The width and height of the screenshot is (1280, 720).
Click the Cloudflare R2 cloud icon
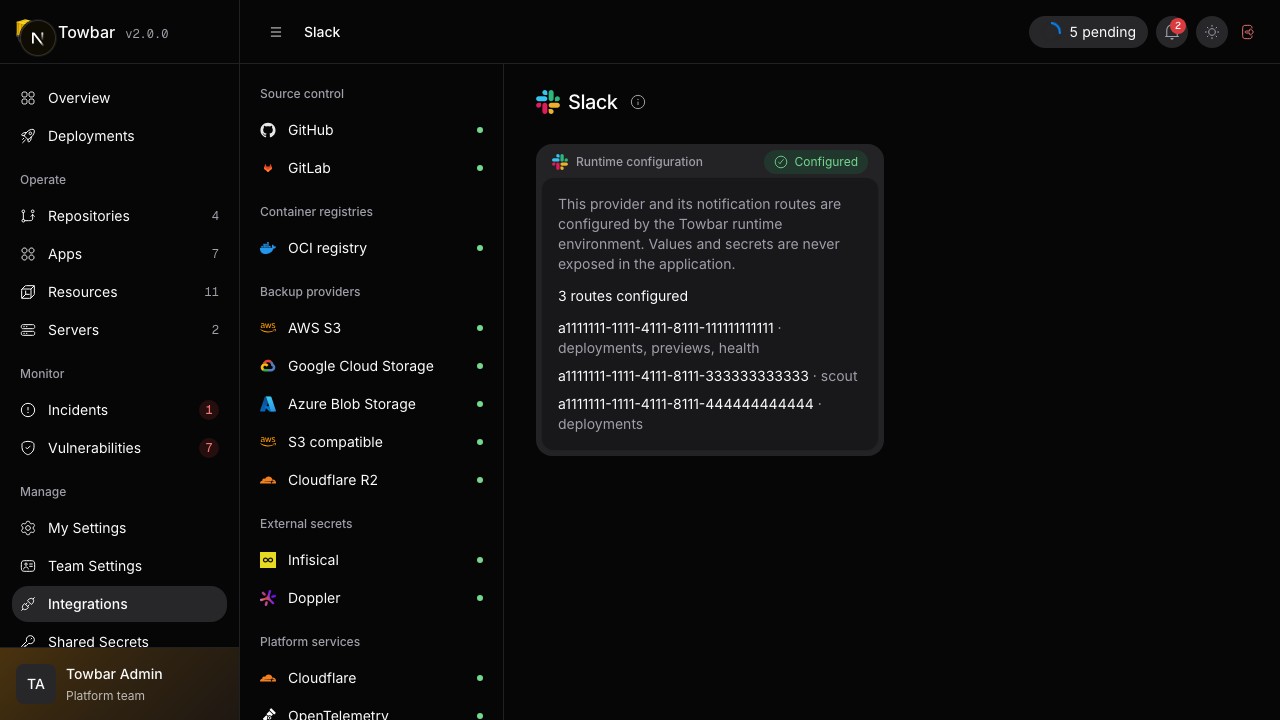(x=268, y=480)
